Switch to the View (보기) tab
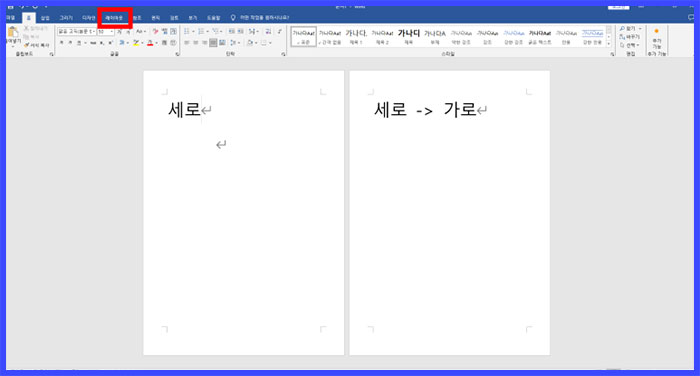 pos(192,18)
